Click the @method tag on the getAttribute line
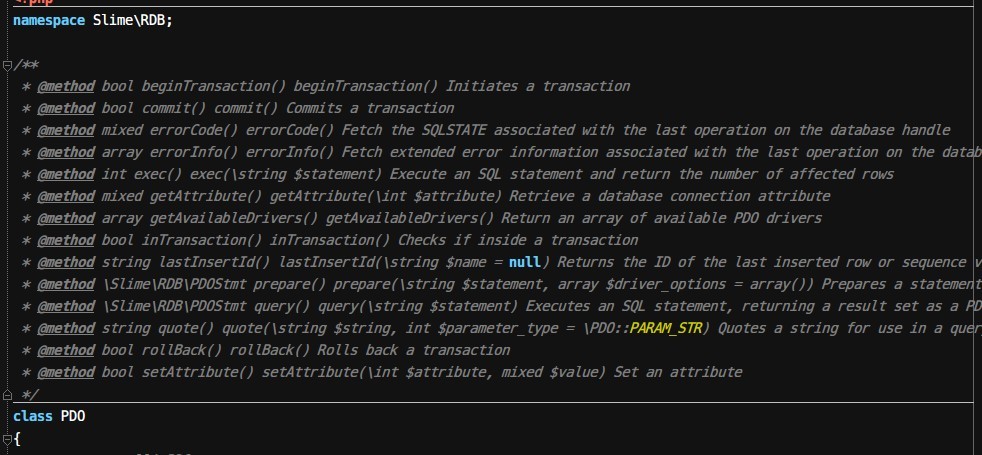This screenshot has width=982, height=455. (66, 196)
